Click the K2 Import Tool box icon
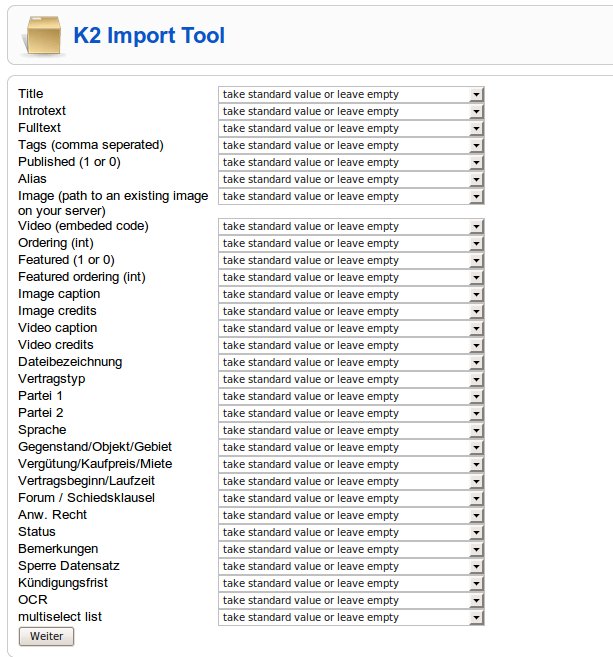Viewport: 613px width, 657px height. [43, 35]
